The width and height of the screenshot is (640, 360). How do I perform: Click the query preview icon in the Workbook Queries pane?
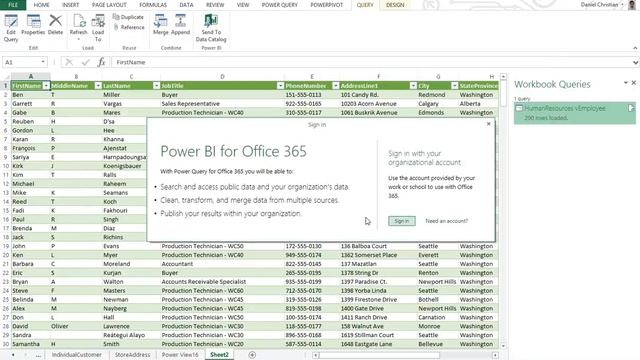(x=631, y=108)
